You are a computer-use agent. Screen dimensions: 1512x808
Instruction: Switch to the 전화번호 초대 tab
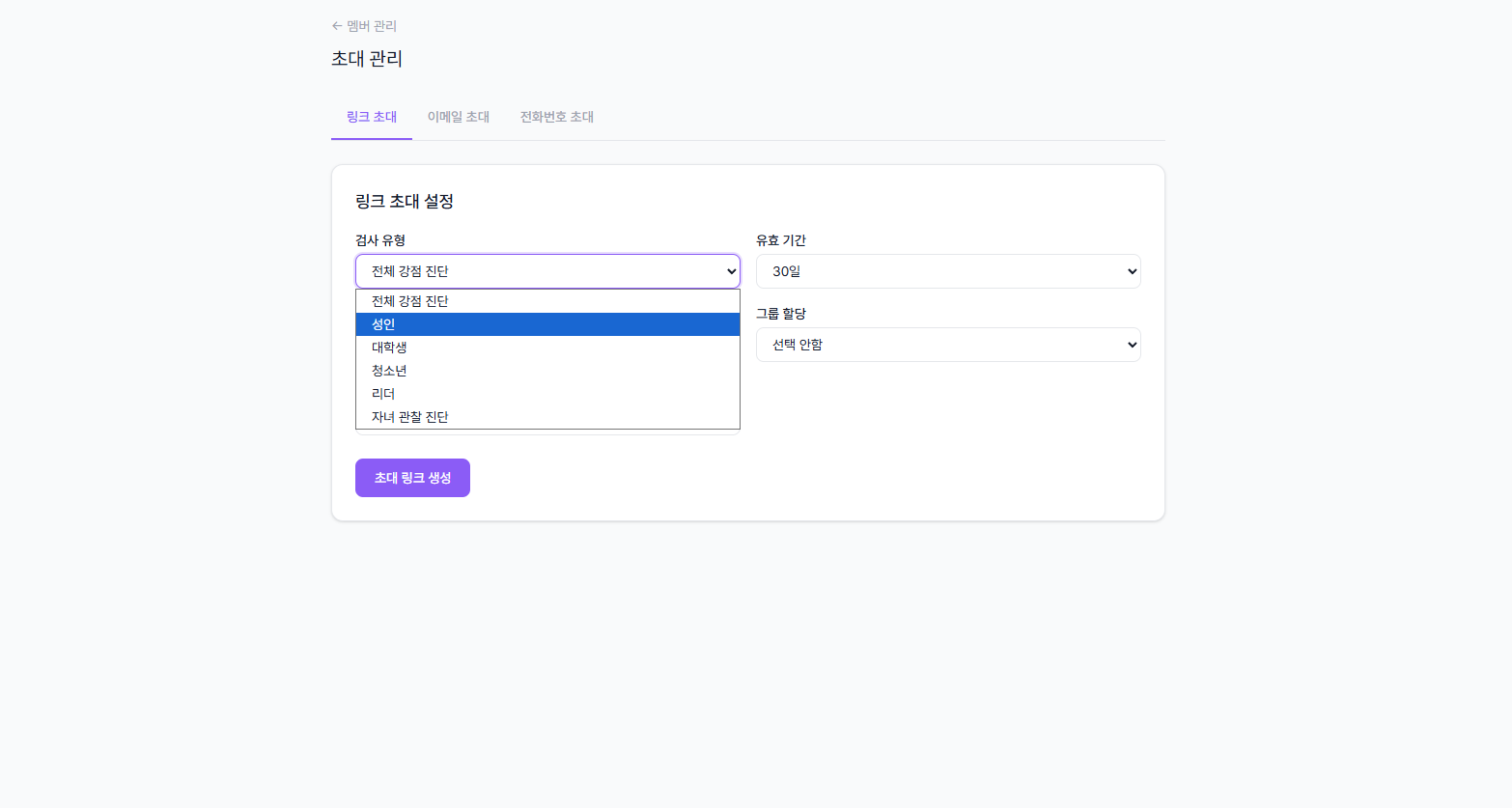(x=556, y=116)
